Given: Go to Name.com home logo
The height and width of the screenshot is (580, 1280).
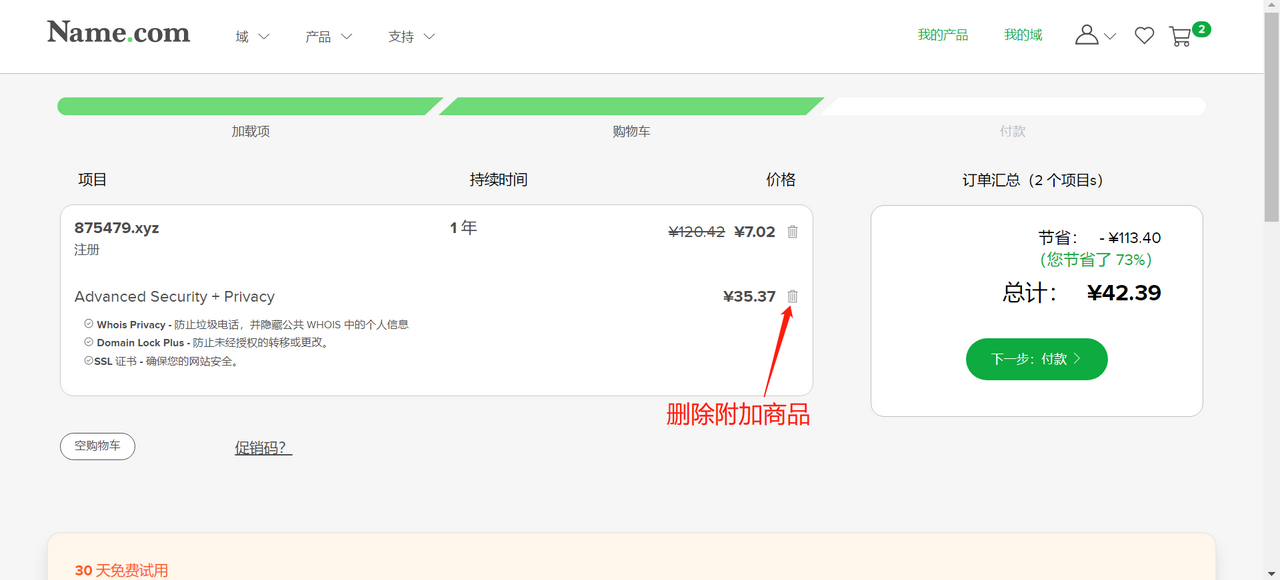Looking at the screenshot, I should 118,33.
